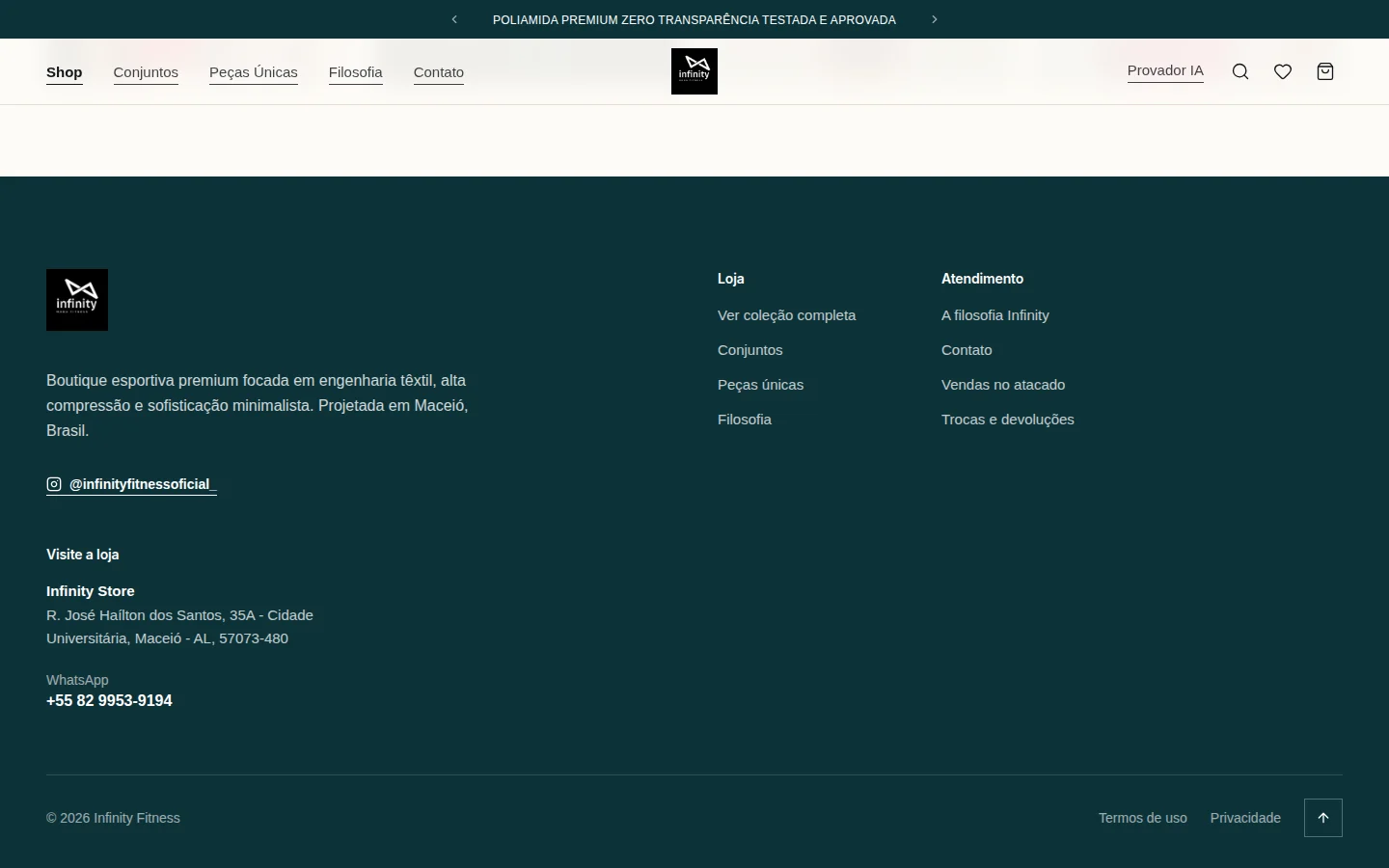Click the WhatsApp number +55 82 9953-9194
Viewport: 1389px width, 868px height.
click(109, 701)
